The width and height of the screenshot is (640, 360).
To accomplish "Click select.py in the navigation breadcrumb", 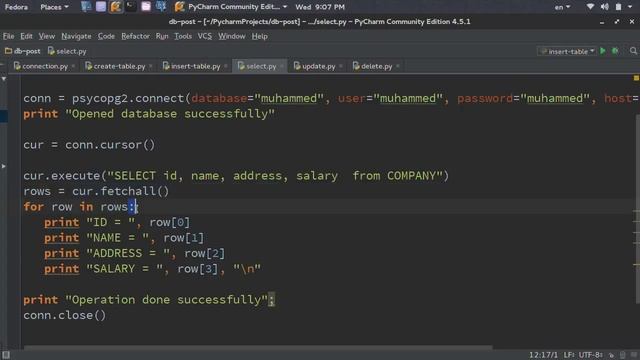I will point(71,51).
